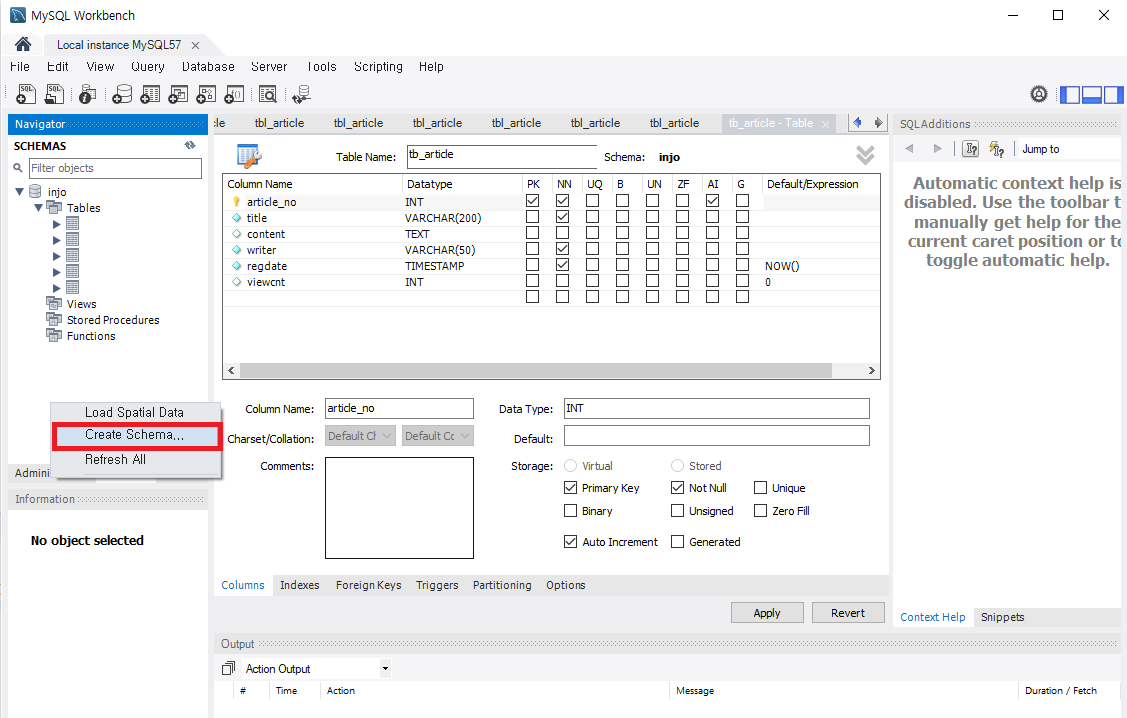
Task: Switch to the Indexes tab
Action: click(x=300, y=585)
